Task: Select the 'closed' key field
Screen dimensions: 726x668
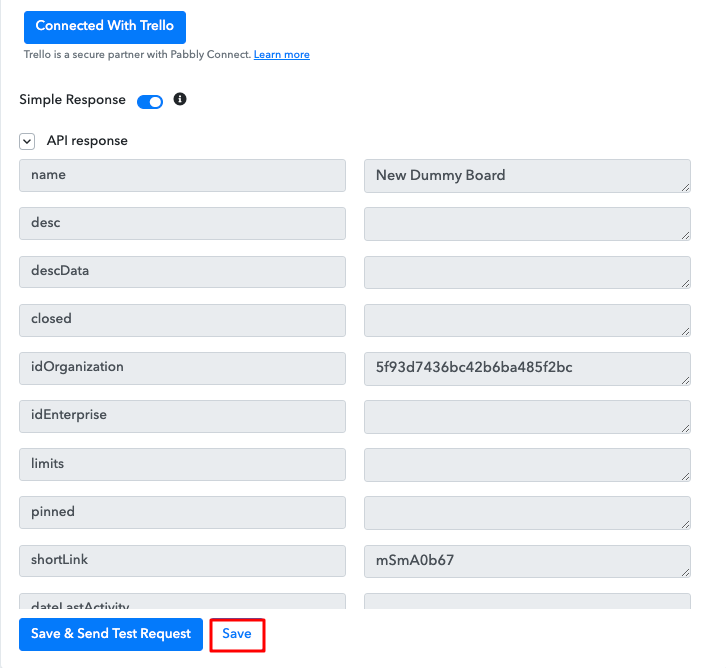Action: point(182,320)
